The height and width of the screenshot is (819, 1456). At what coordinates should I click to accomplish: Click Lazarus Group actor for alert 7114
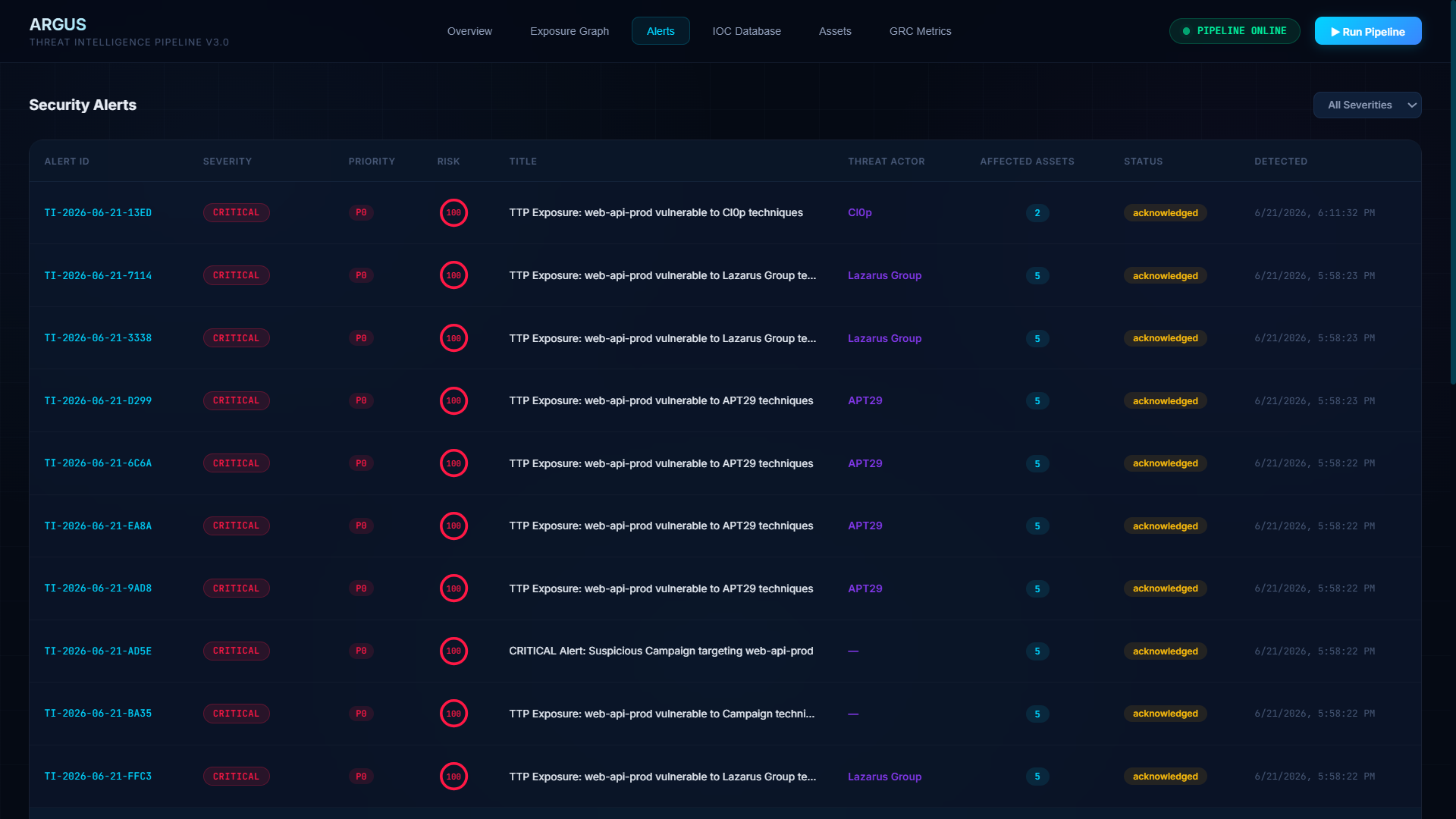(x=884, y=276)
